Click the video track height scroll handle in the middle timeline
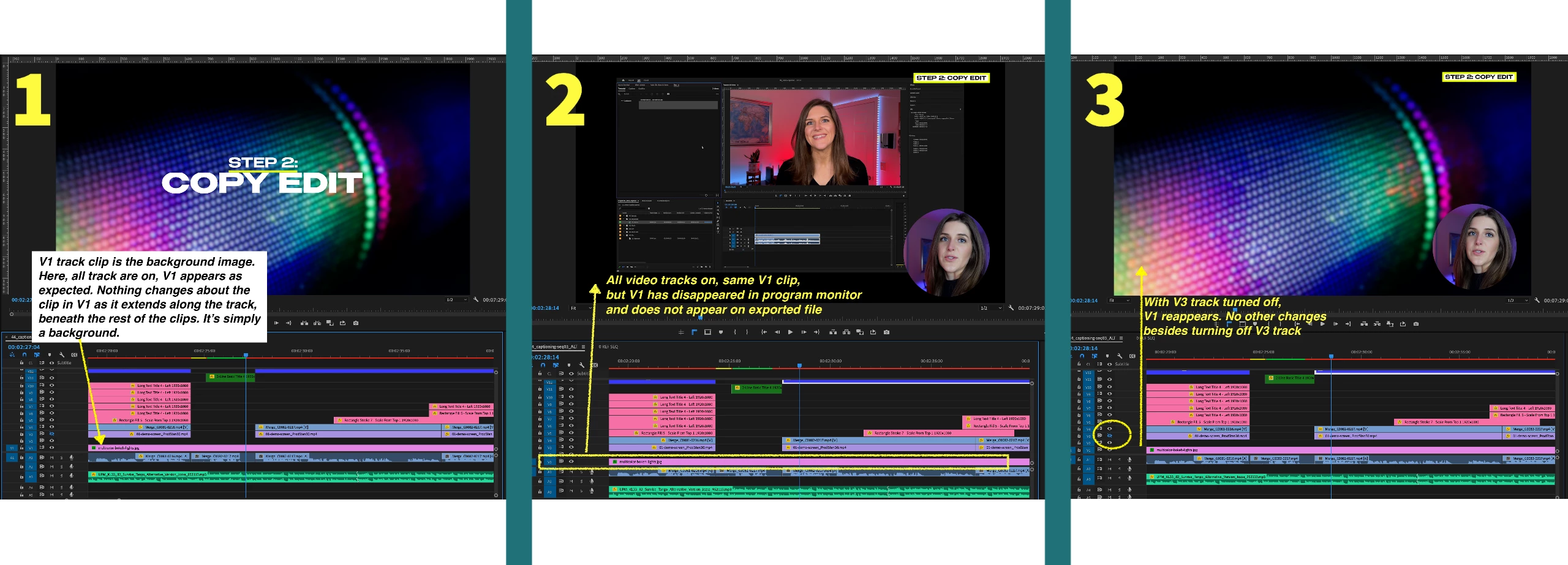1568x565 pixels. pos(1031,383)
